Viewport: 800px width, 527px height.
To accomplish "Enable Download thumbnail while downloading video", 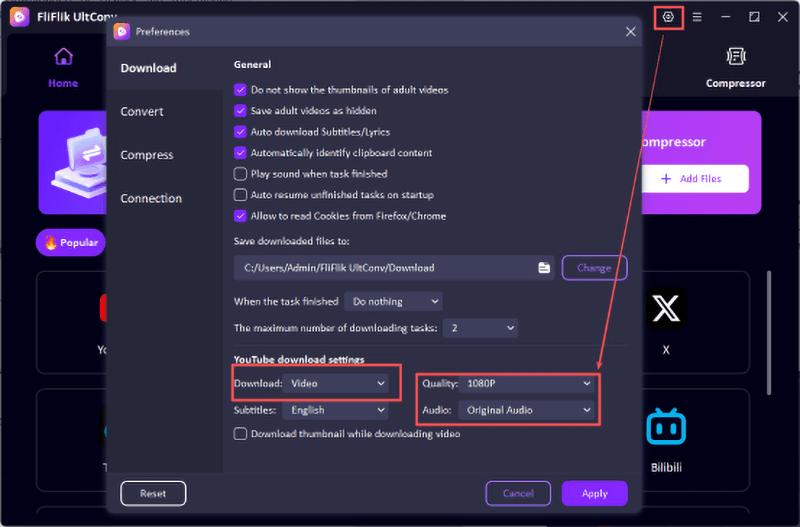I will click(x=240, y=434).
